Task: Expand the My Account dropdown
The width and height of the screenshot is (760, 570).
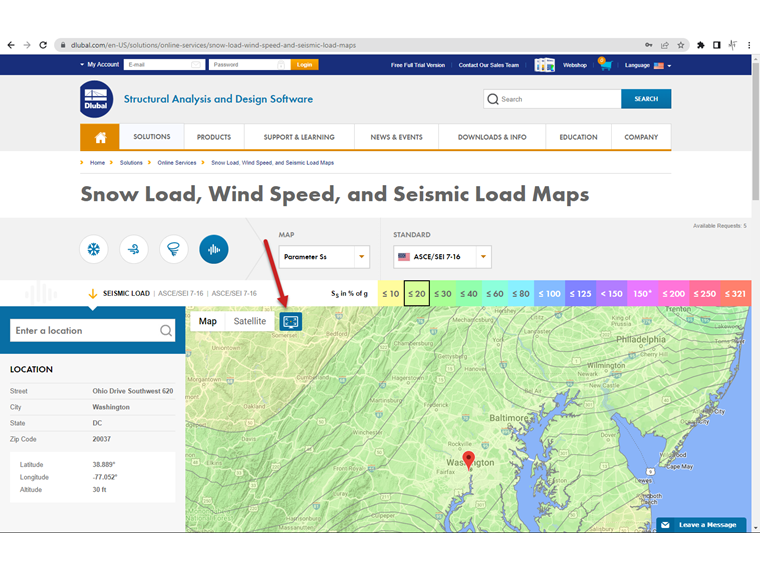Action: coord(99,64)
